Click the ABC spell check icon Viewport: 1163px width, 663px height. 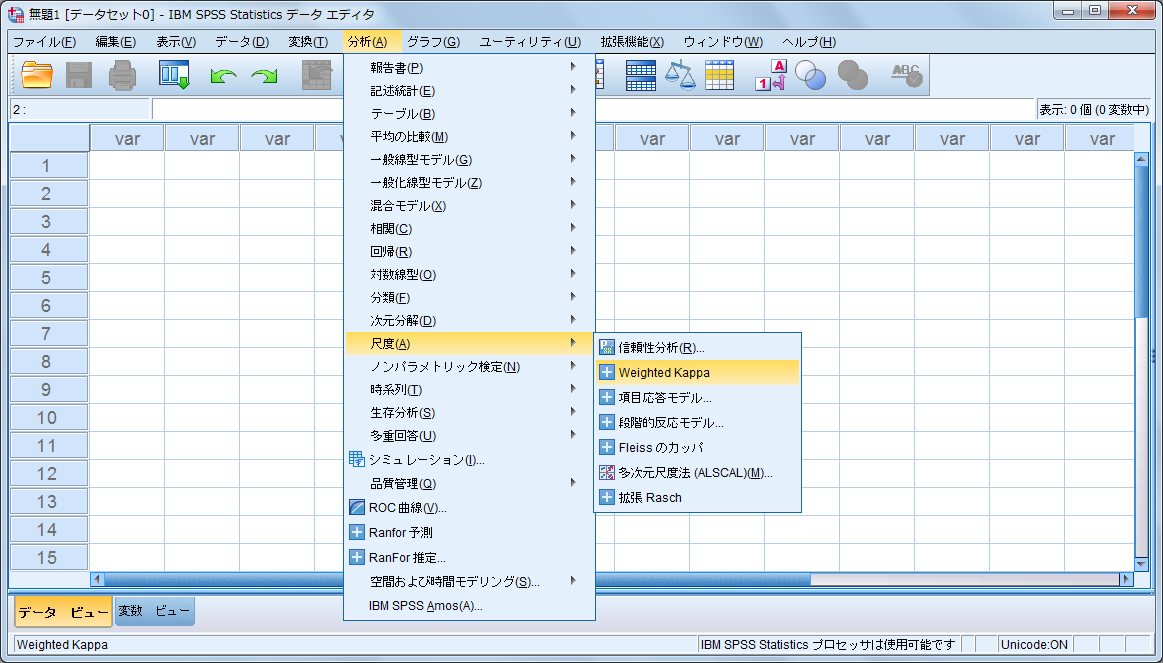906,75
